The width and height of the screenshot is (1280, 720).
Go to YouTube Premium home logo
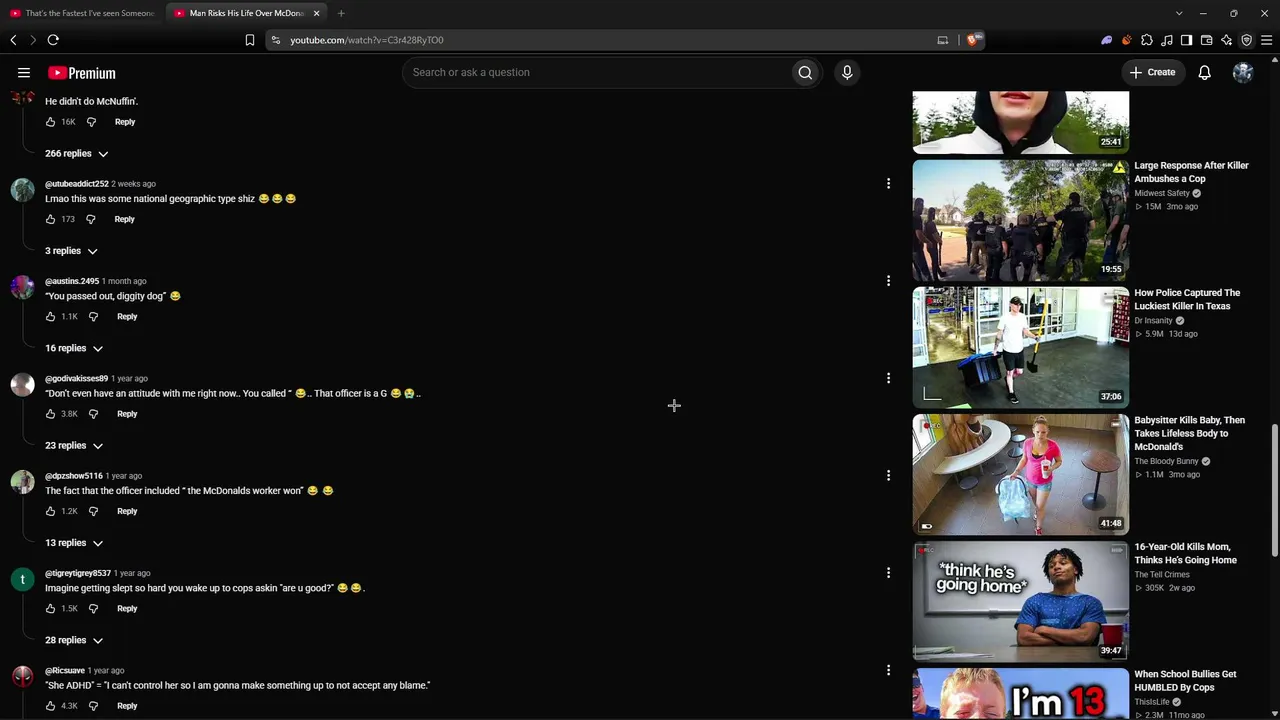82,73
